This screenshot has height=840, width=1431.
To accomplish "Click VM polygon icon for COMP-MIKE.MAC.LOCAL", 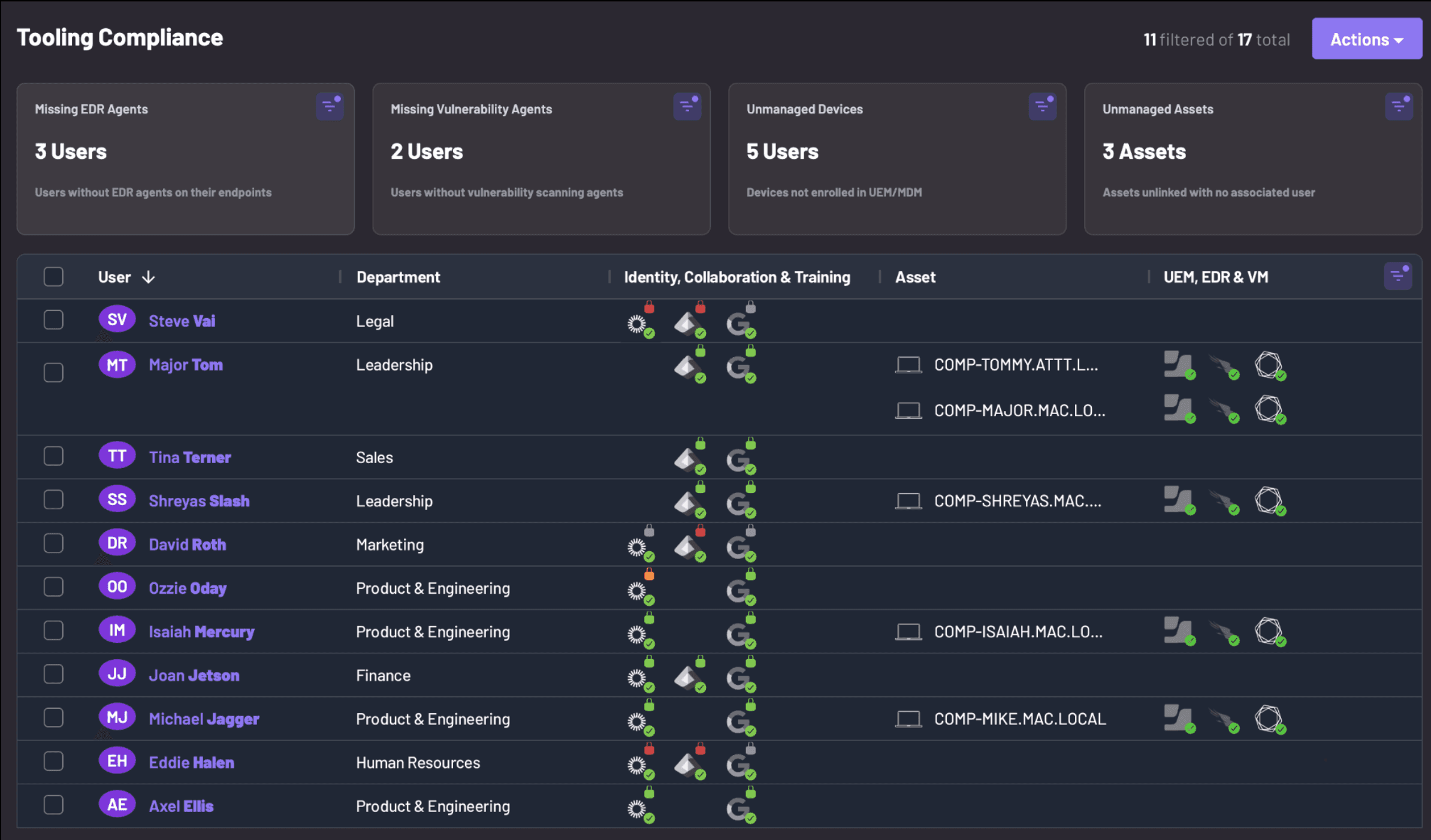I will (1269, 718).
